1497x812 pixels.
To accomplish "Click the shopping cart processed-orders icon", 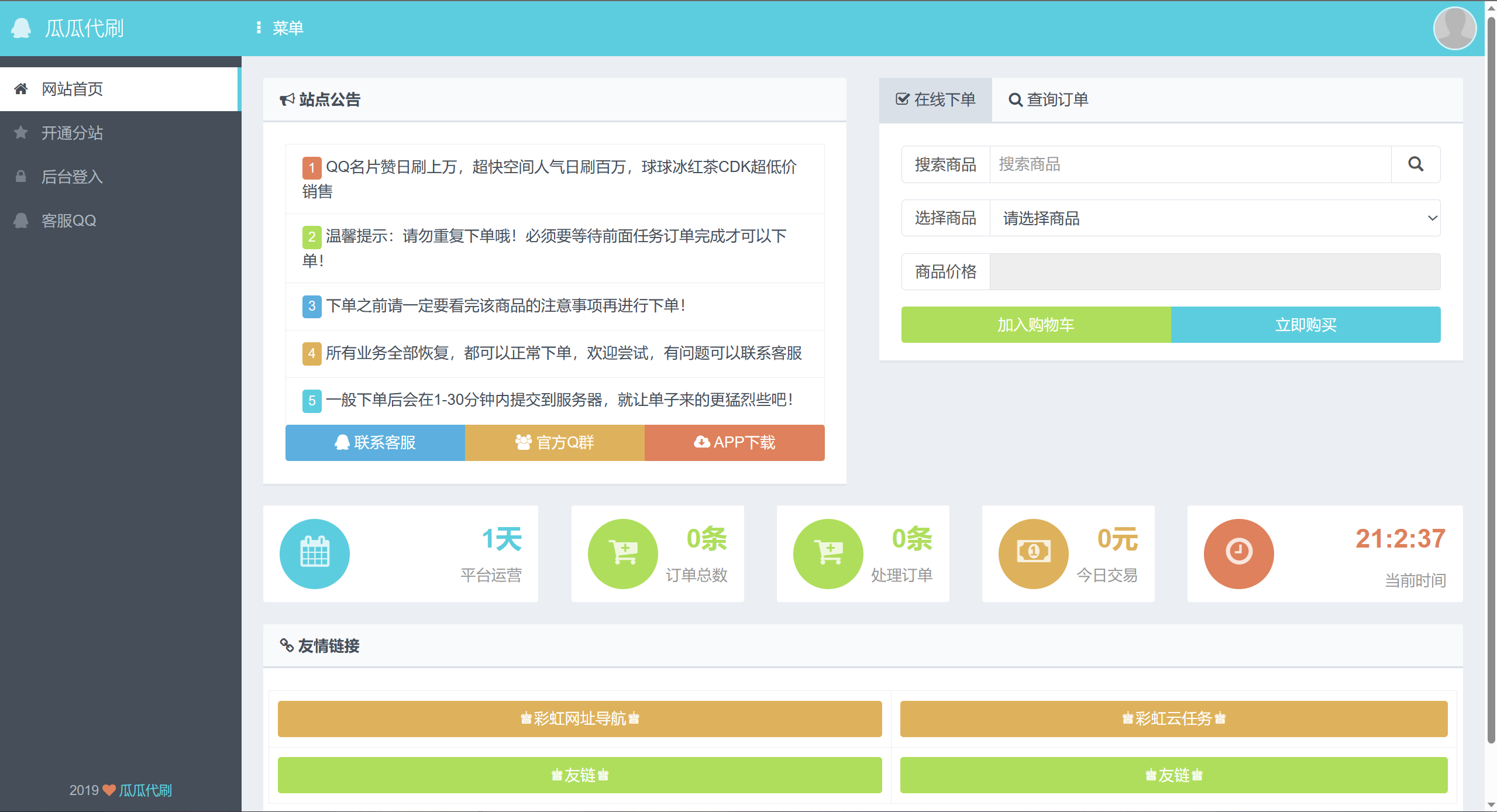I will [828, 553].
